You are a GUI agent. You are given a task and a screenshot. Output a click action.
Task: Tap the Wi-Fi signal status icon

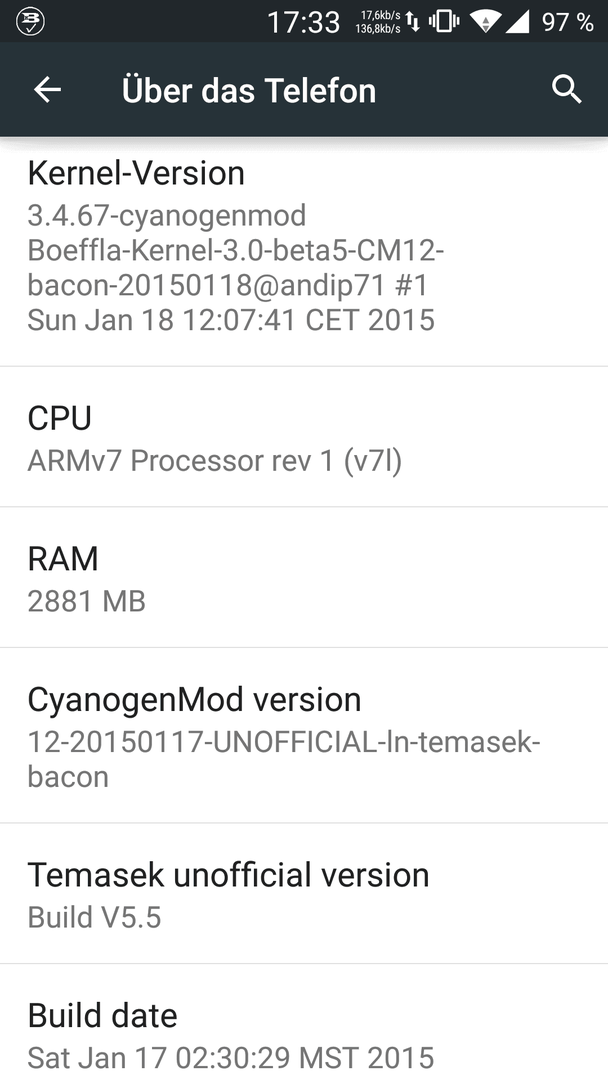click(x=485, y=22)
